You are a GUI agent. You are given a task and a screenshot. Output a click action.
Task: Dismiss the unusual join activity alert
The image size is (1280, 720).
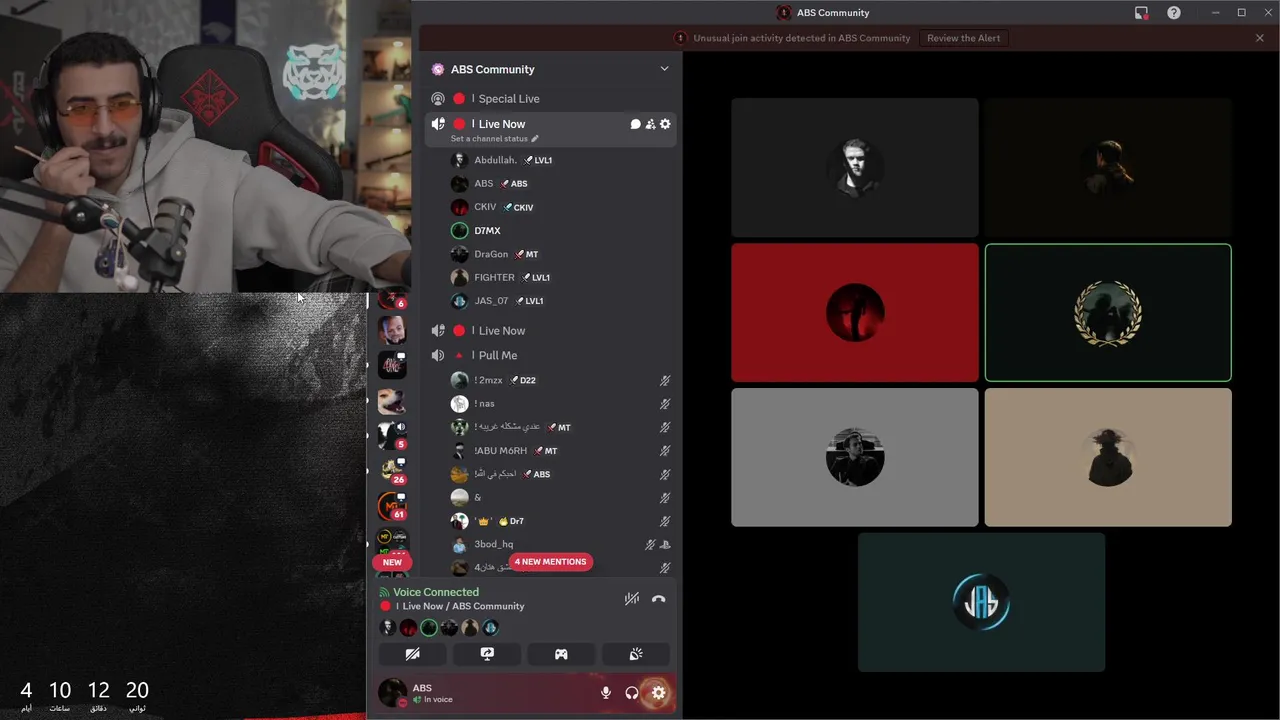click(x=1260, y=38)
